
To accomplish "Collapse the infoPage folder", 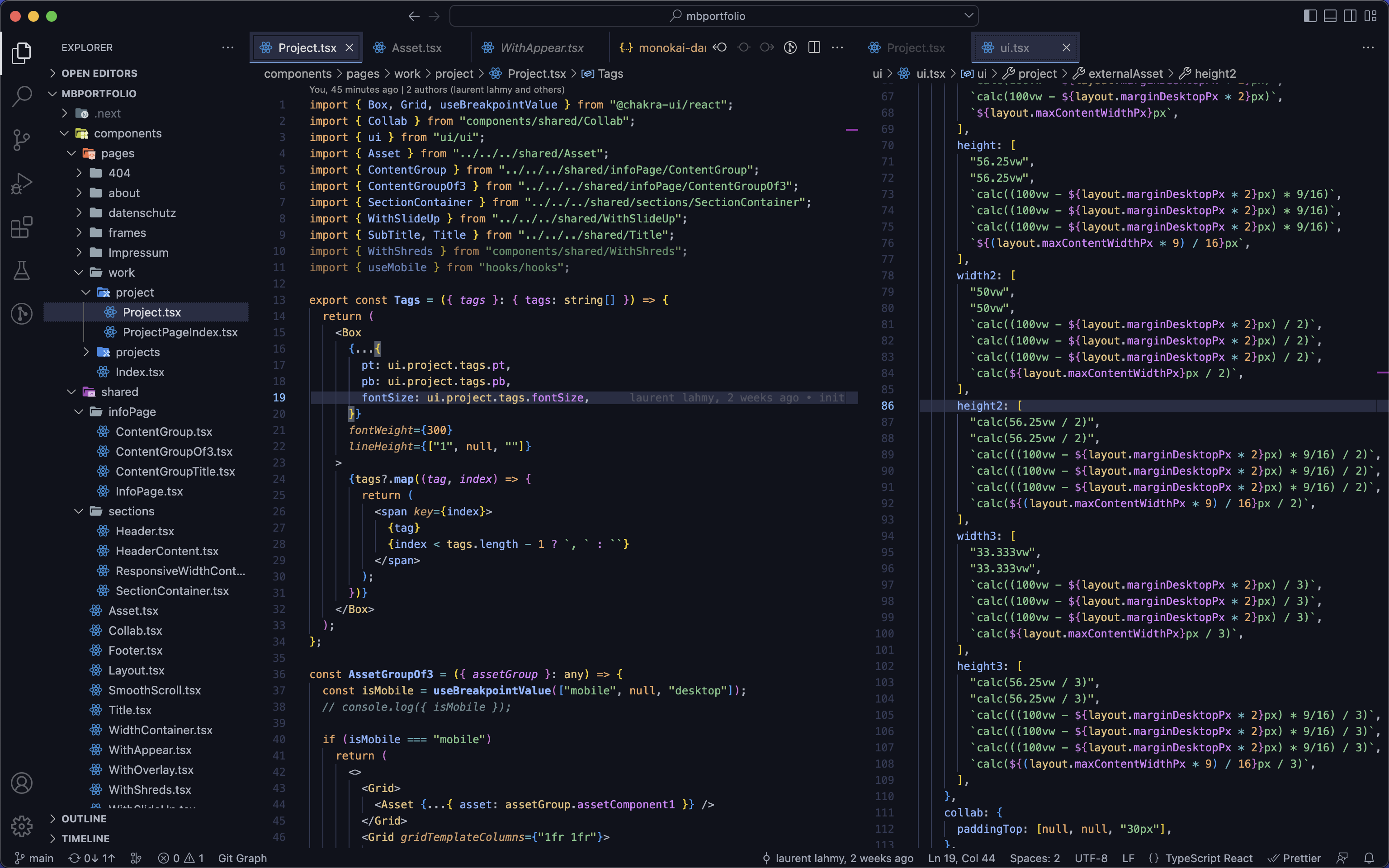I will coord(132,411).
